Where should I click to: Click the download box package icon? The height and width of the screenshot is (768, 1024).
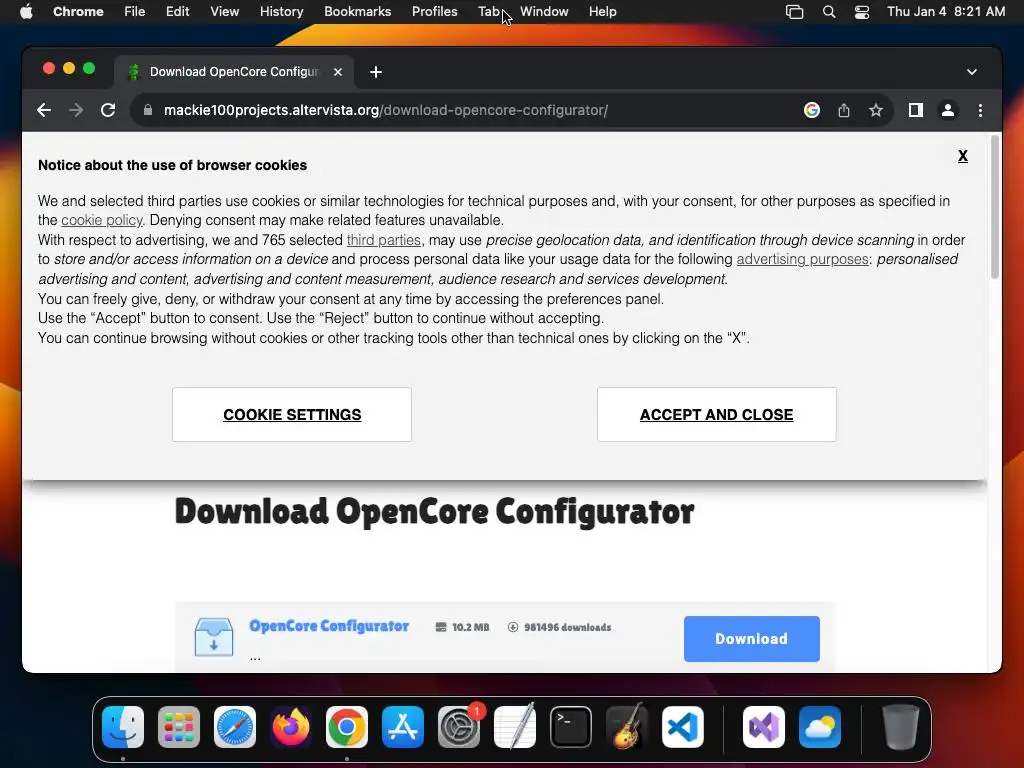click(x=214, y=637)
